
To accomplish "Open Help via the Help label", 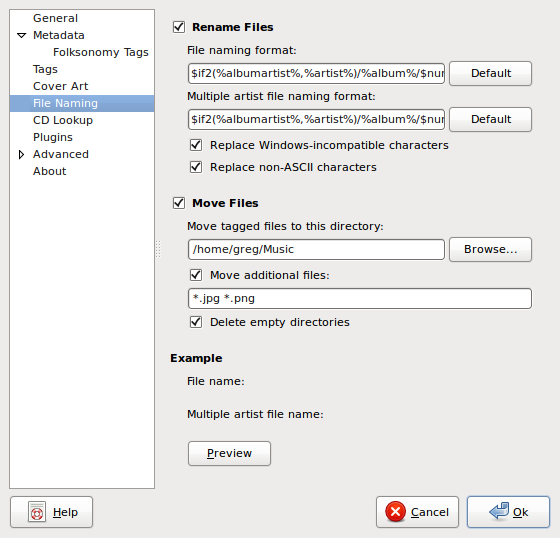I will click(65, 512).
